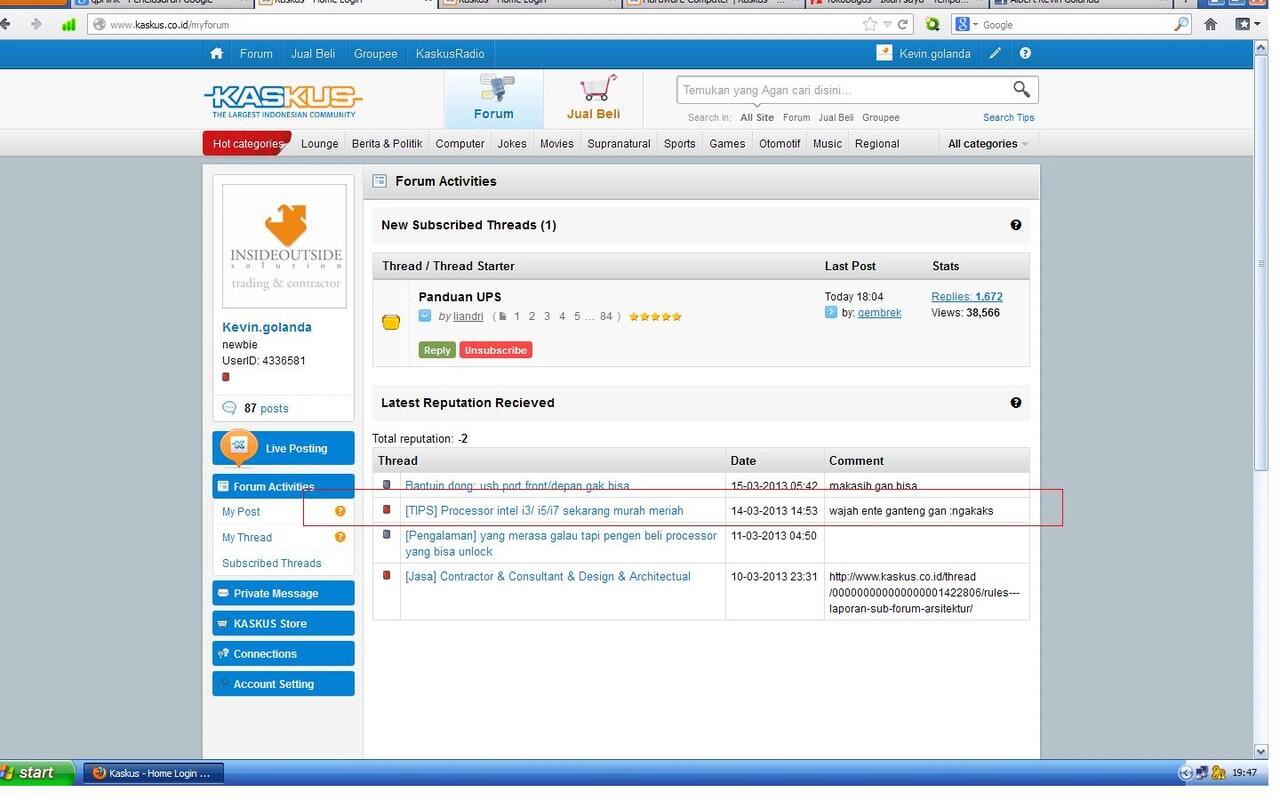Screen dimensions: 1280x800
Task: Open 87 posts link
Action: (x=266, y=408)
